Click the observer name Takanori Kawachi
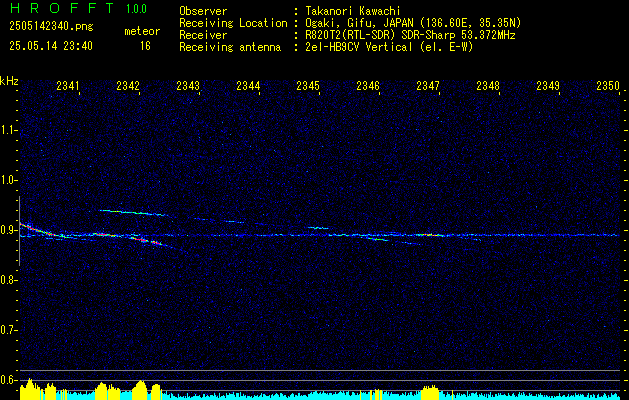Viewport: 629px width, 400px height. coord(353,11)
